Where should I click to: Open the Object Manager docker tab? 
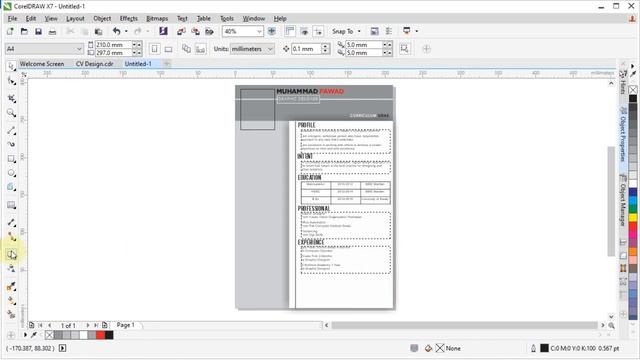tap(623, 200)
